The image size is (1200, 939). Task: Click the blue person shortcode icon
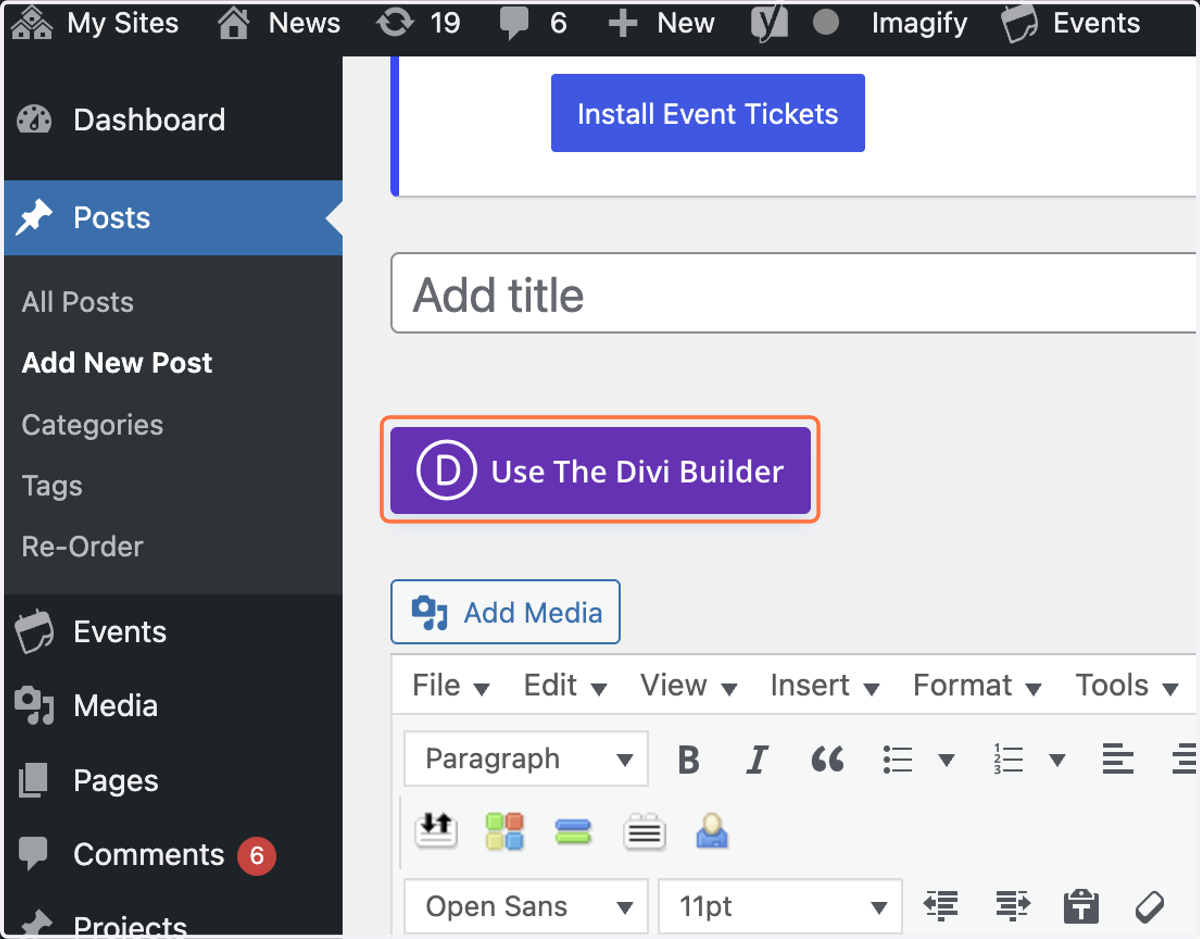coord(712,831)
